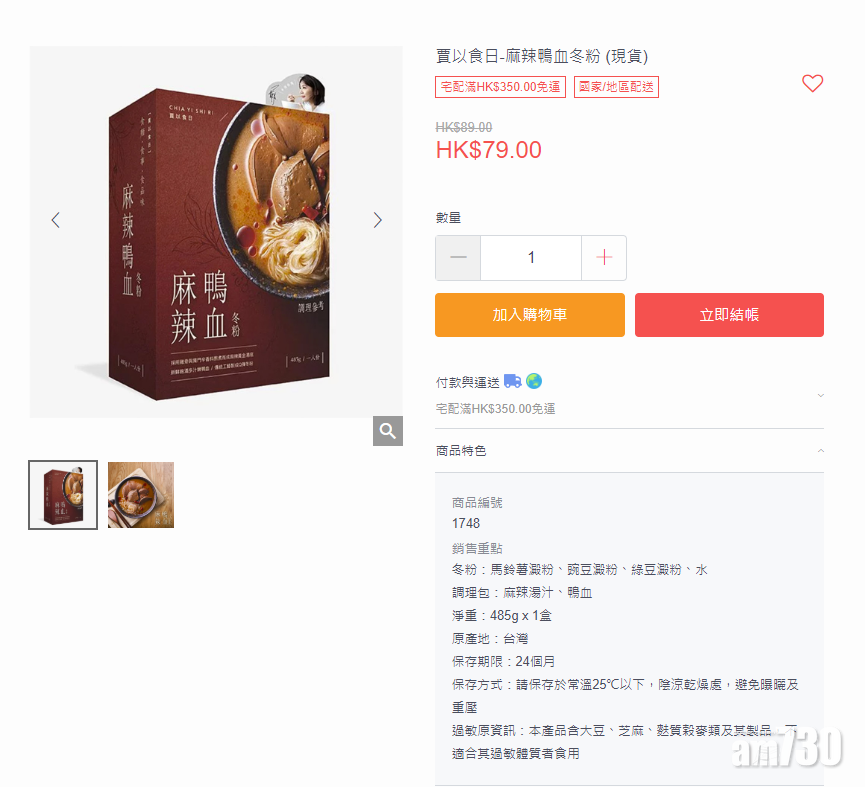Viewport: 865px width, 787px height.
Task: Increase quantity with plus button
Action: tap(604, 258)
